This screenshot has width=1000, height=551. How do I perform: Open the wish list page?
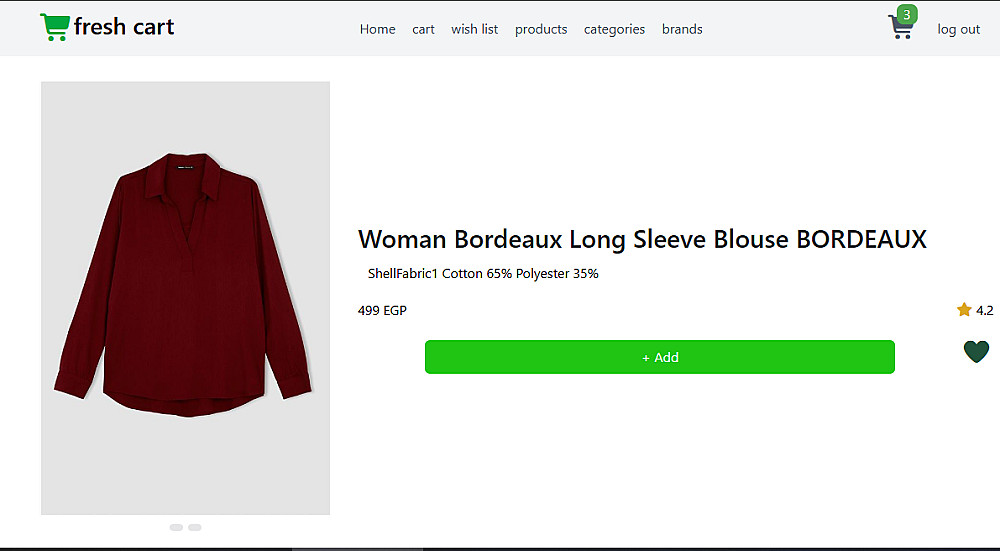[x=474, y=29]
